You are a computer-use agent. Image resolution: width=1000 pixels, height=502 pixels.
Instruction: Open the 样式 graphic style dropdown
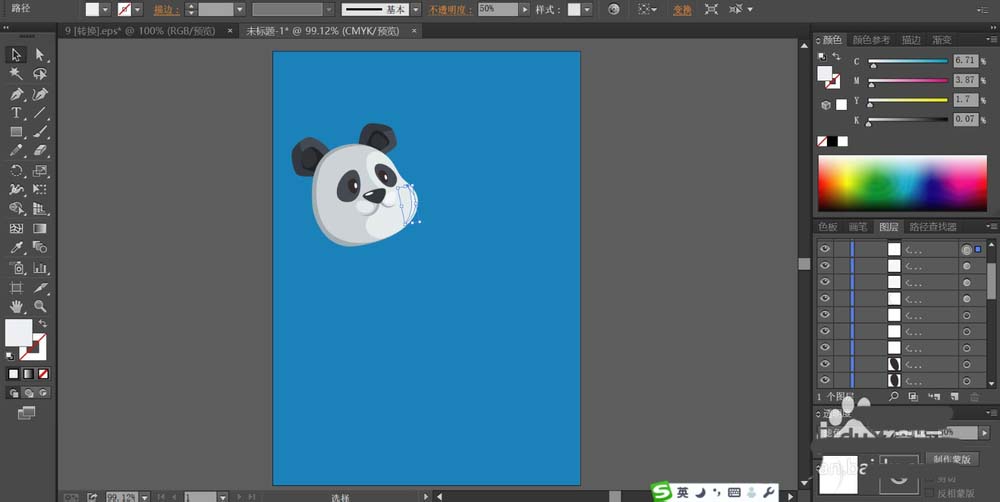coord(587,10)
